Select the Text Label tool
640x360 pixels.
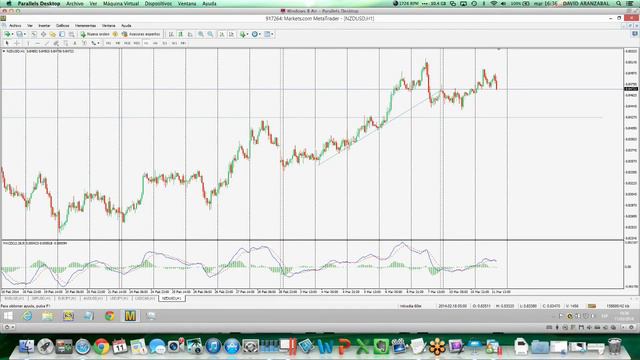click(84, 43)
